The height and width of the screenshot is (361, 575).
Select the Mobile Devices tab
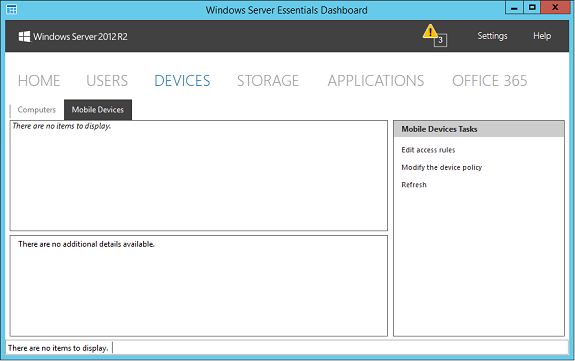tap(98, 110)
